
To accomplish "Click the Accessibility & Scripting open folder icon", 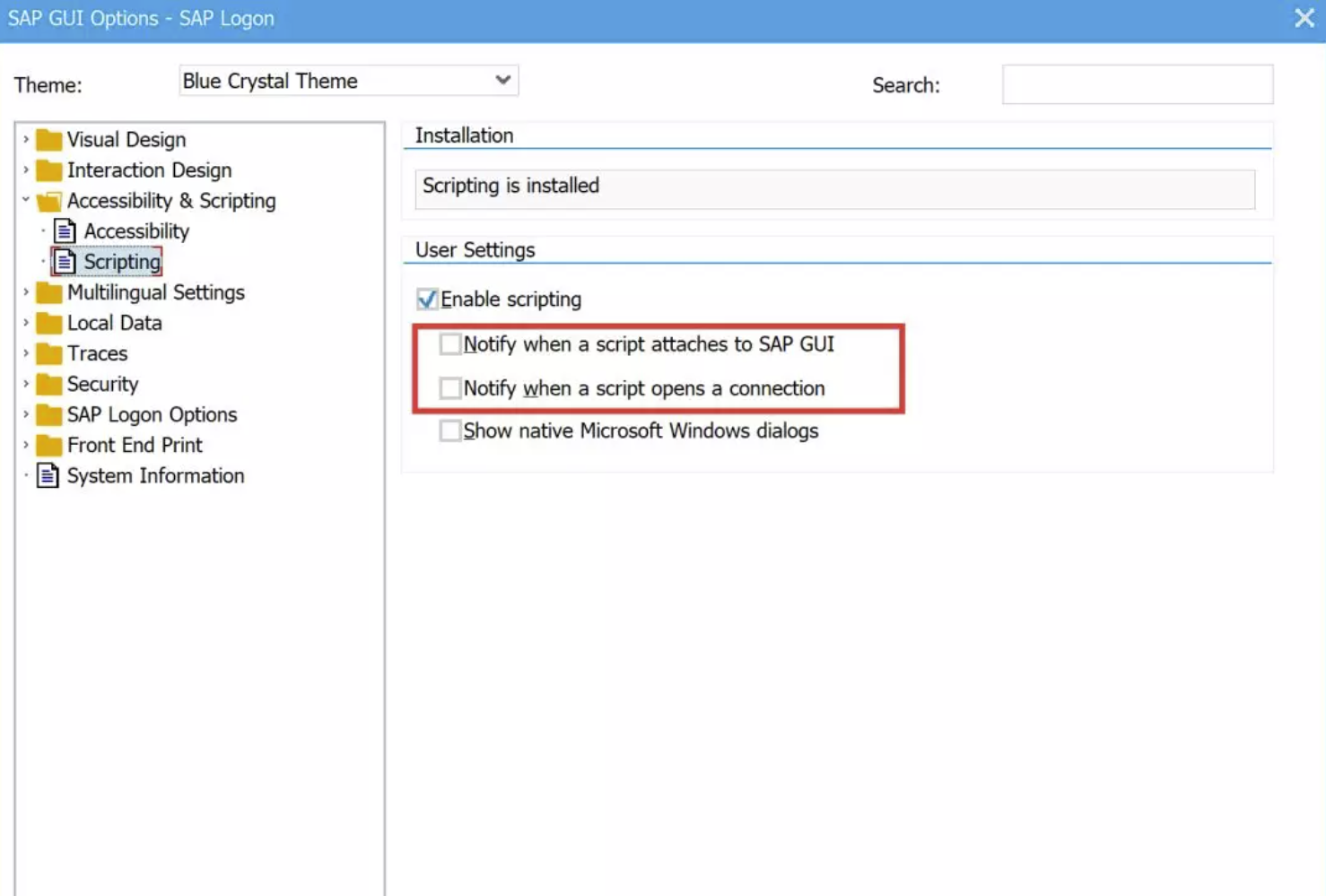I will (x=48, y=201).
